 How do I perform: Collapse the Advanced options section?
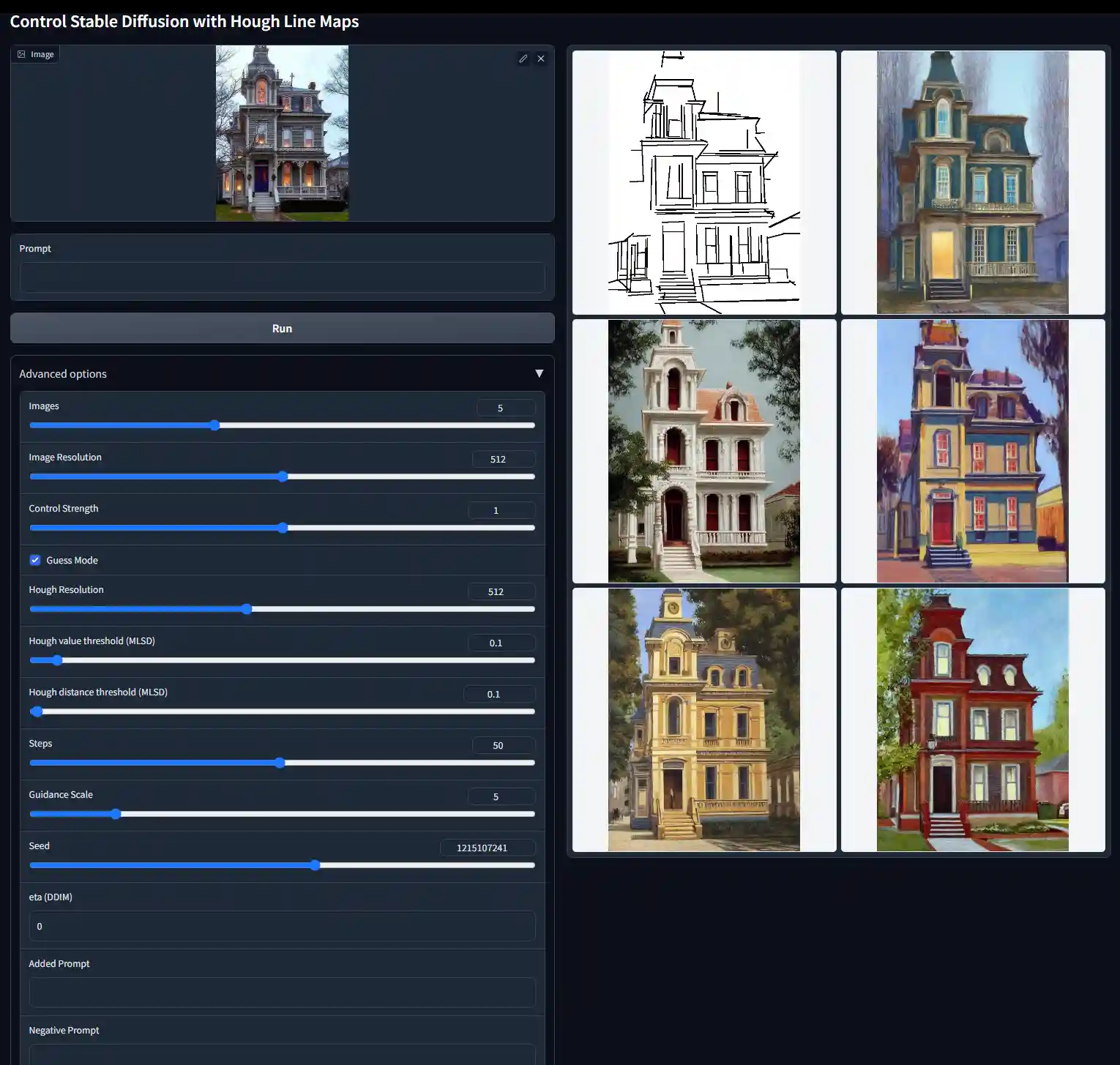[539, 373]
